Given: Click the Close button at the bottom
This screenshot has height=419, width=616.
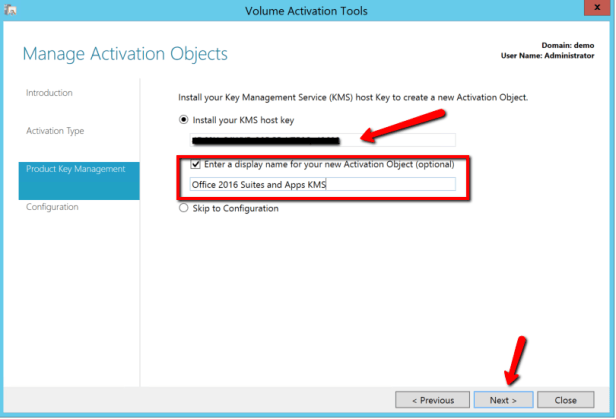Looking at the screenshot, I should coord(565,400).
